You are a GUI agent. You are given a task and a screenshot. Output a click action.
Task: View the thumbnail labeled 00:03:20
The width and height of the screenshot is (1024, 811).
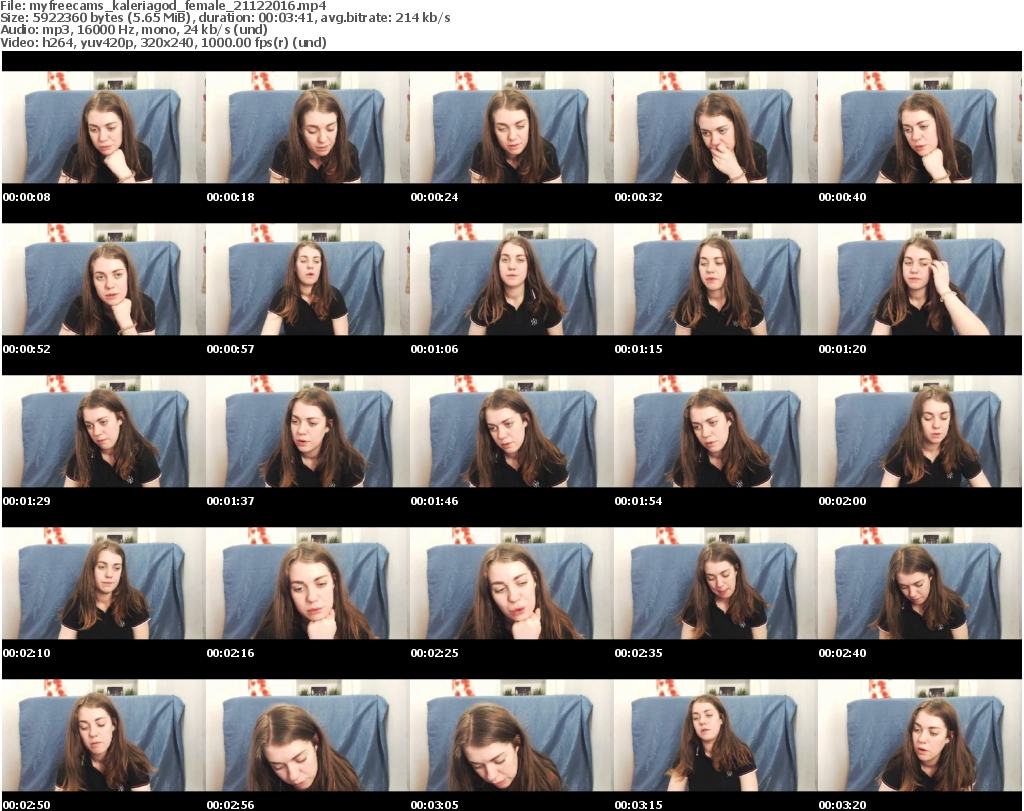coord(920,736)
